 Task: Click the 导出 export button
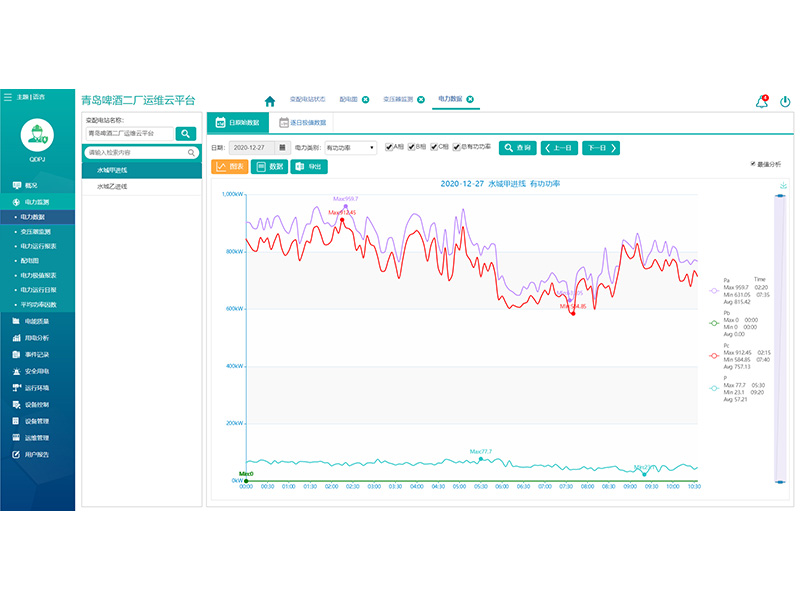pos(309,167)
